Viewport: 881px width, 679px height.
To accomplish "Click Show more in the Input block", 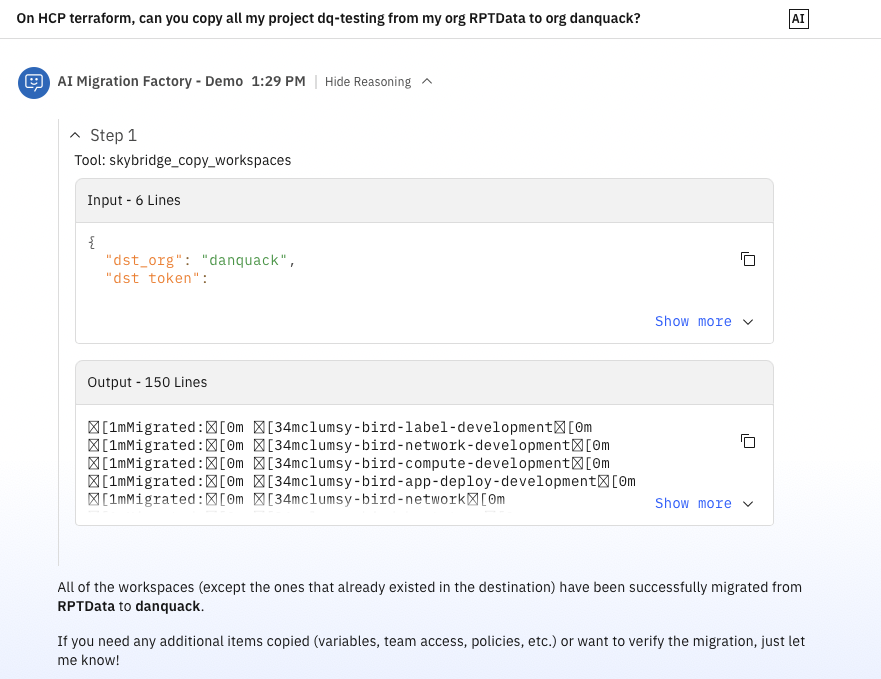I will 693,321.
